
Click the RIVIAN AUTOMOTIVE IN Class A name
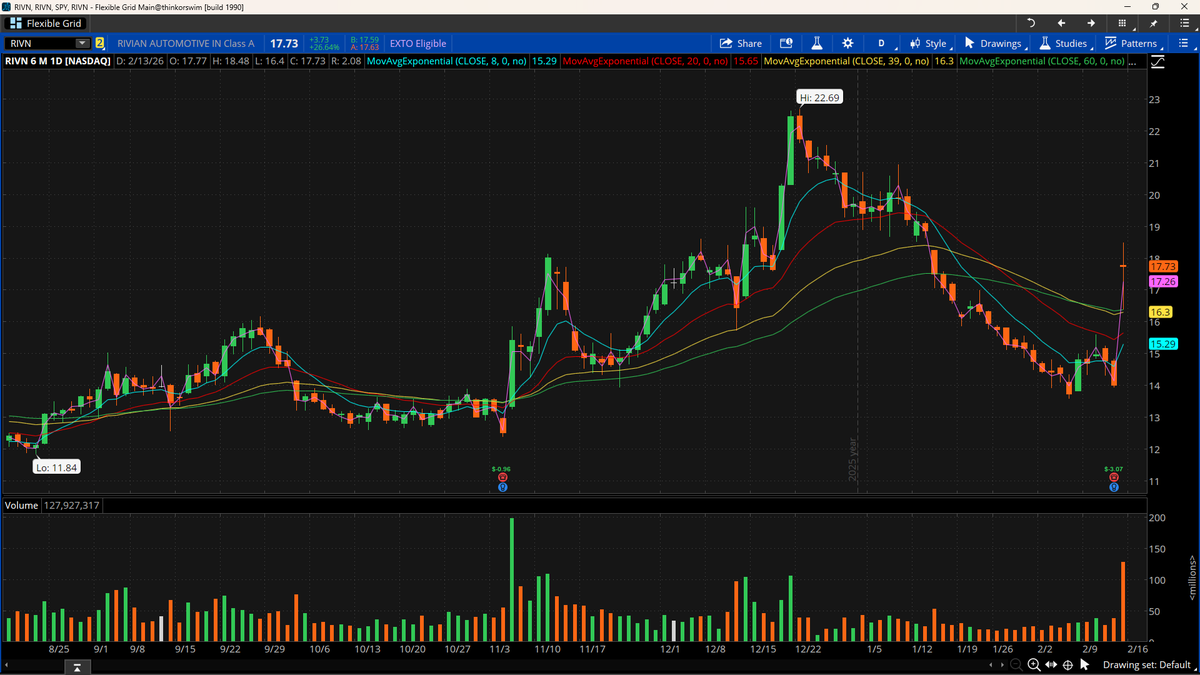pyautogui.click(x=186, y=43)
